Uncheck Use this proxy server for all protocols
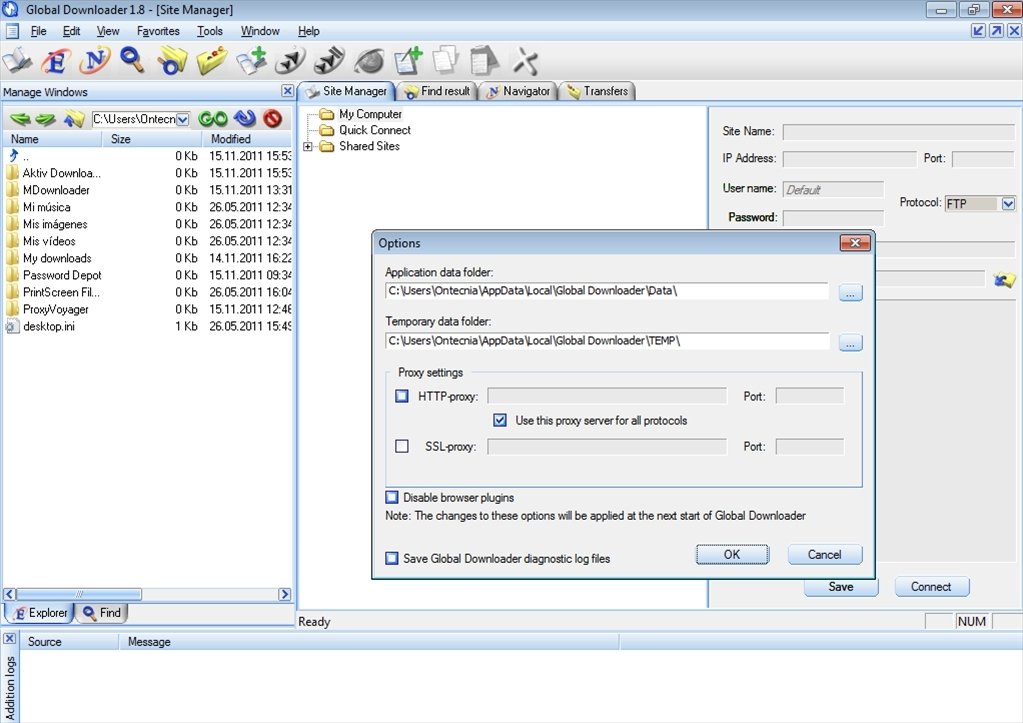This screenshot has width=1023, height=723. point(500,420)
